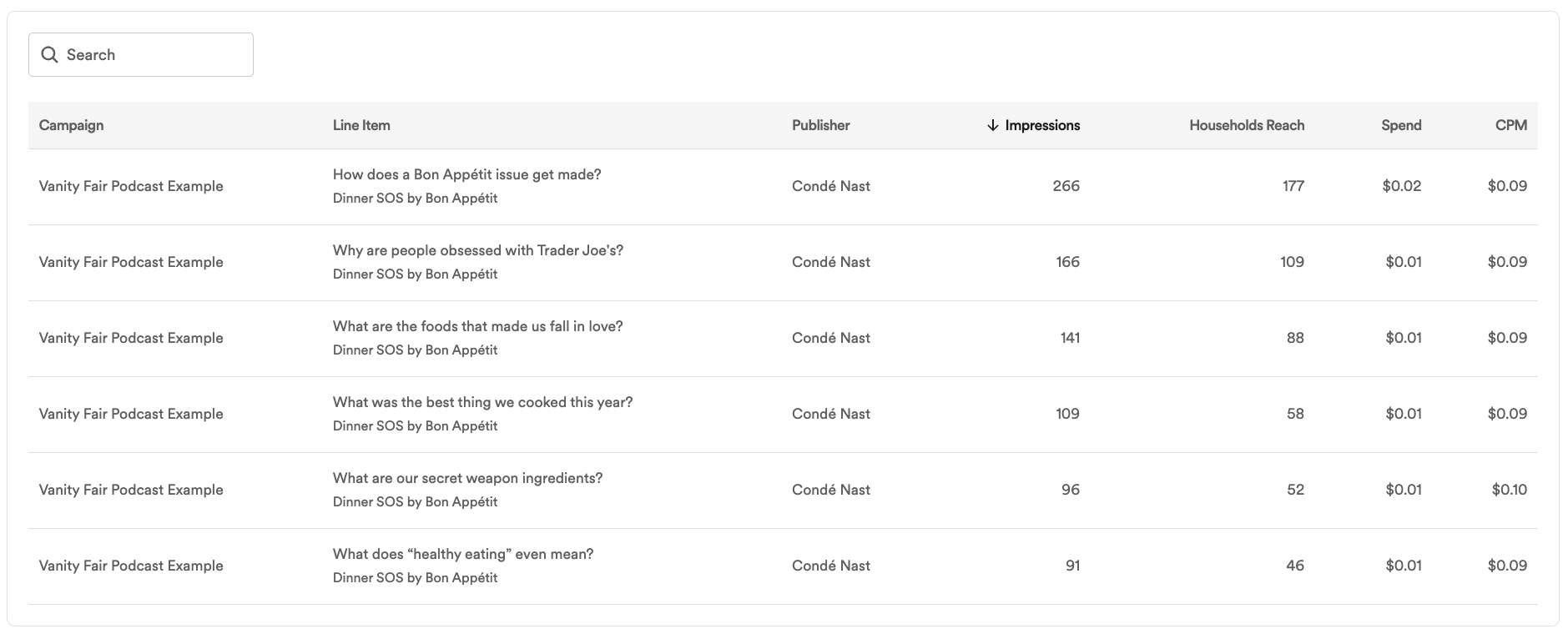Click the $0.10 CPM value
The image size is (1568, 639).
pyautogui.click(x=1510, y=490)
